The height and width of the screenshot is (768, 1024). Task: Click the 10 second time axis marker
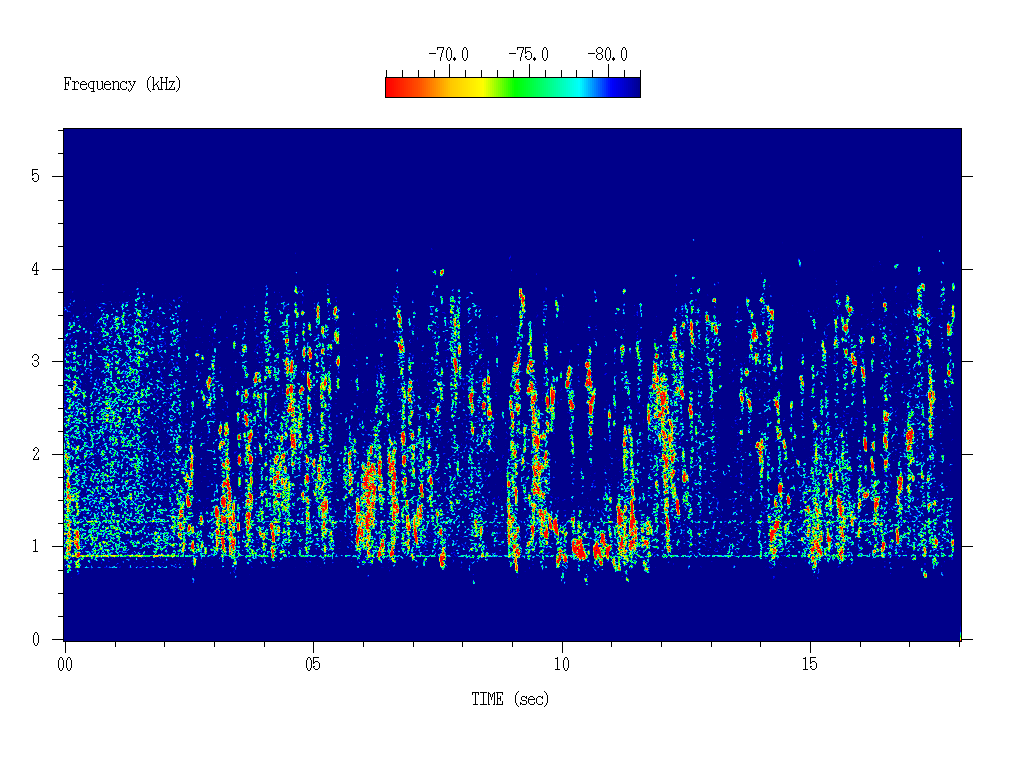coord(562,664)
